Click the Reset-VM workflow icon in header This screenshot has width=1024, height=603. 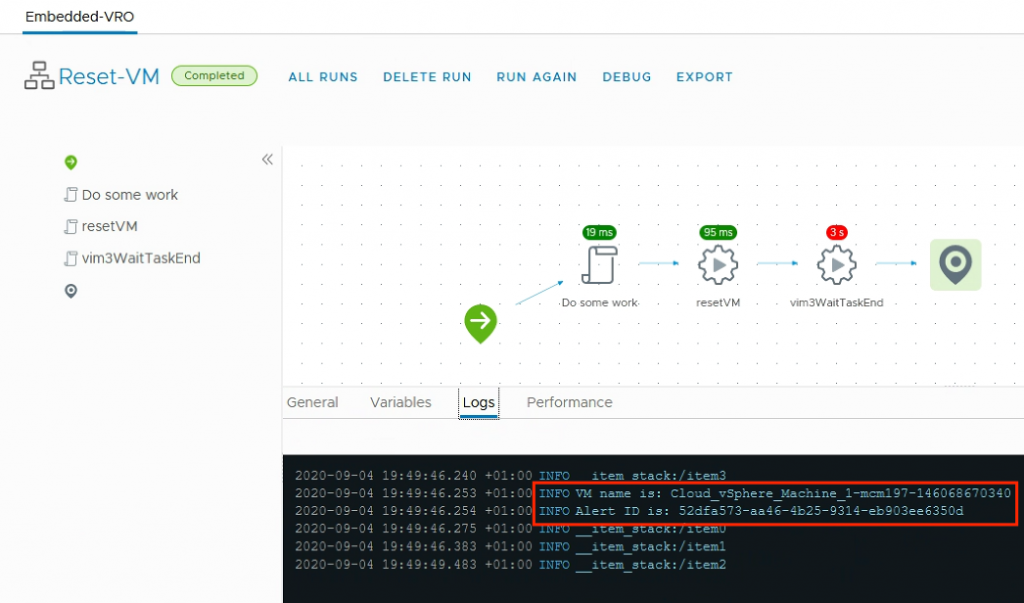[x=39, y=76]
